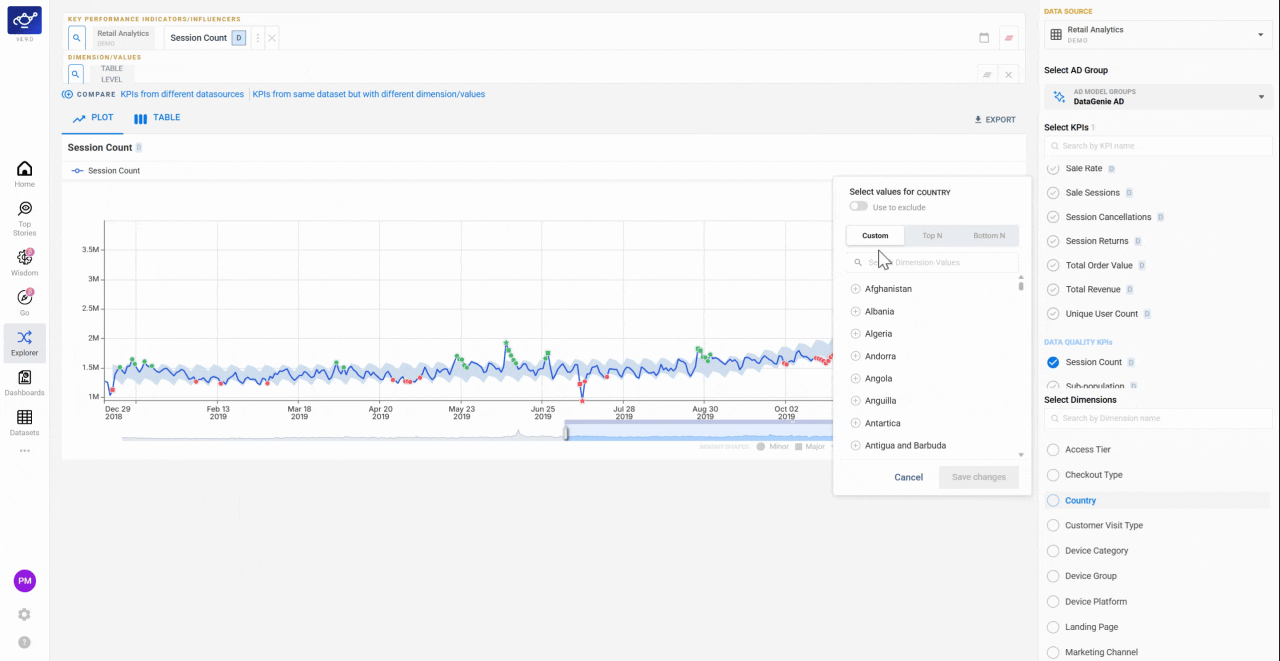Open the Go section in sidebar
This screenshot has width=1280, height=661.
pos(24,303)
